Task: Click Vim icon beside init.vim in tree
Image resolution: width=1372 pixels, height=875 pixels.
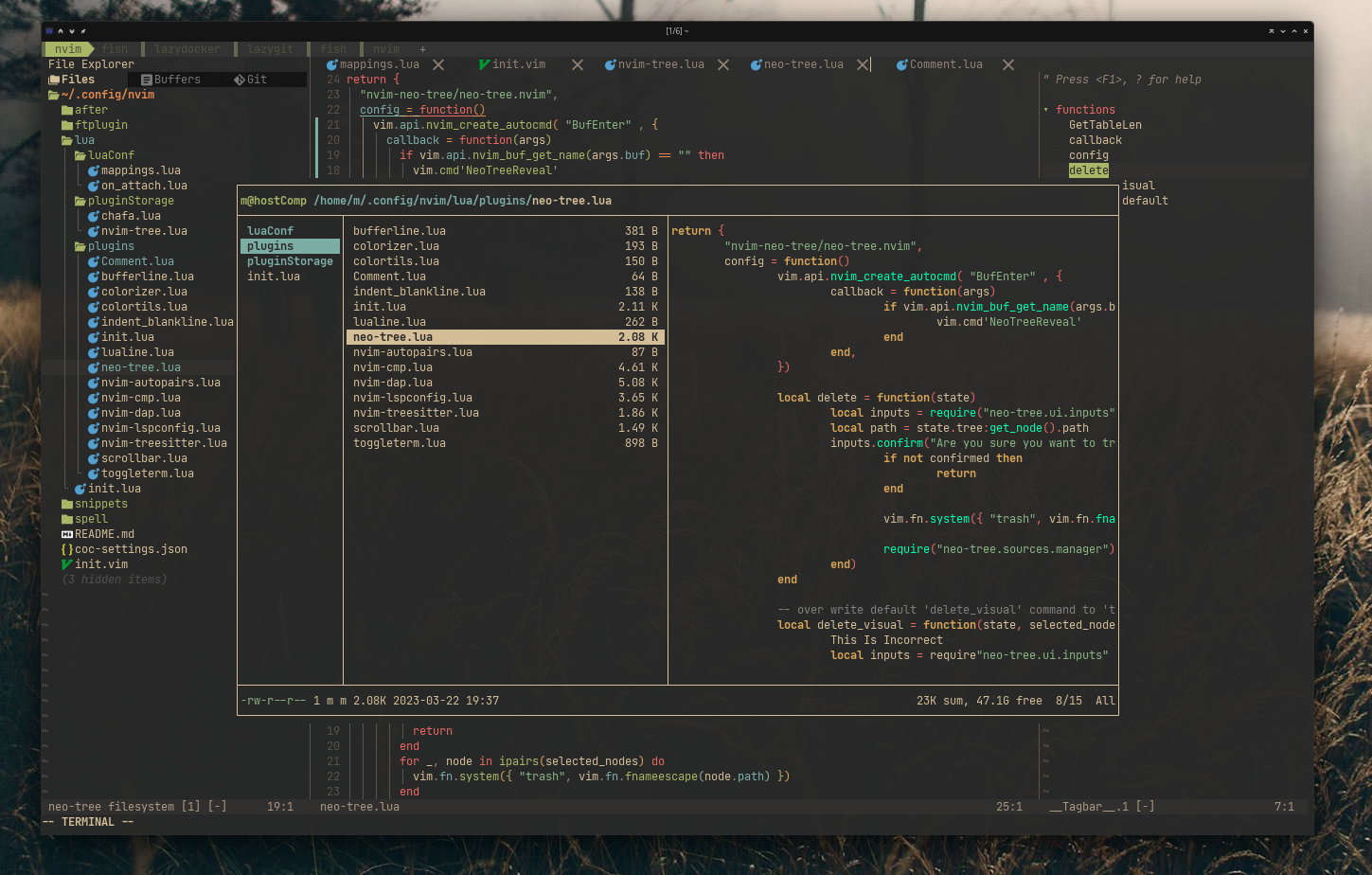Action: [67, 564]
